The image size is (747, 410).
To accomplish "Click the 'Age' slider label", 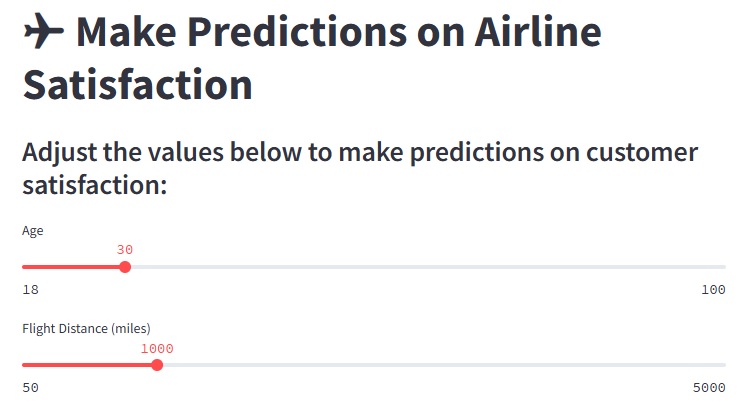I will click(33, 231).
